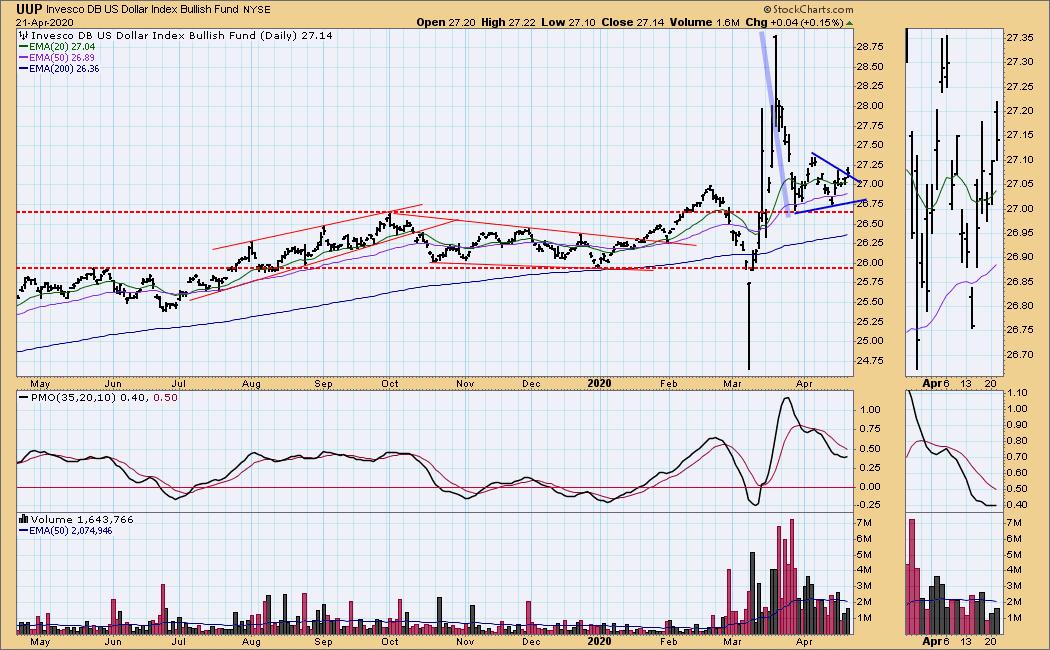Click the thick light-blue flagpole trendline

tap(774, 124)
